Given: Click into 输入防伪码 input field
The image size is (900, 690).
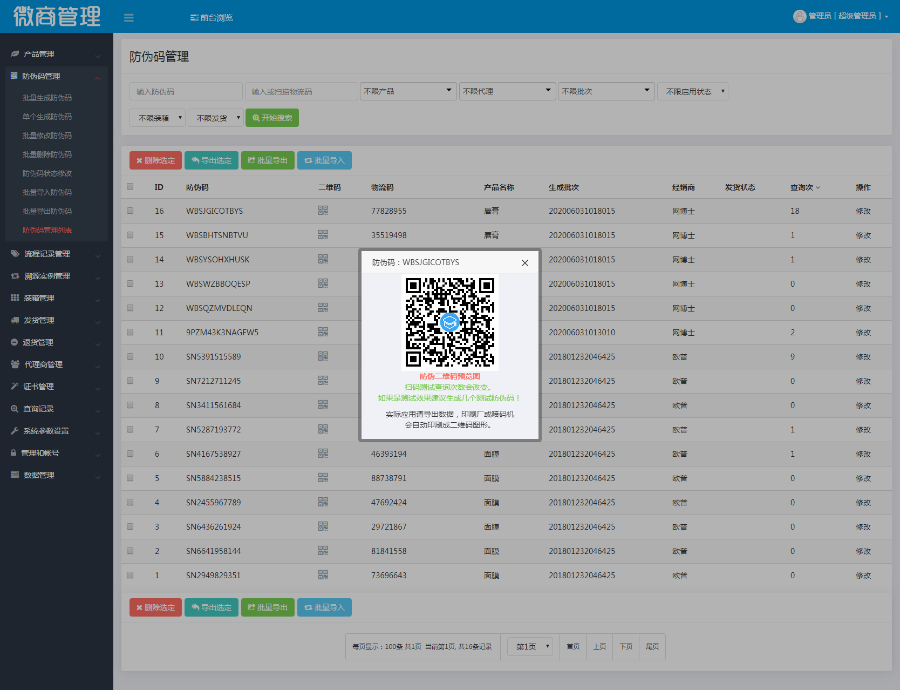Looking at the screenshot, I should tap(186, 91).
